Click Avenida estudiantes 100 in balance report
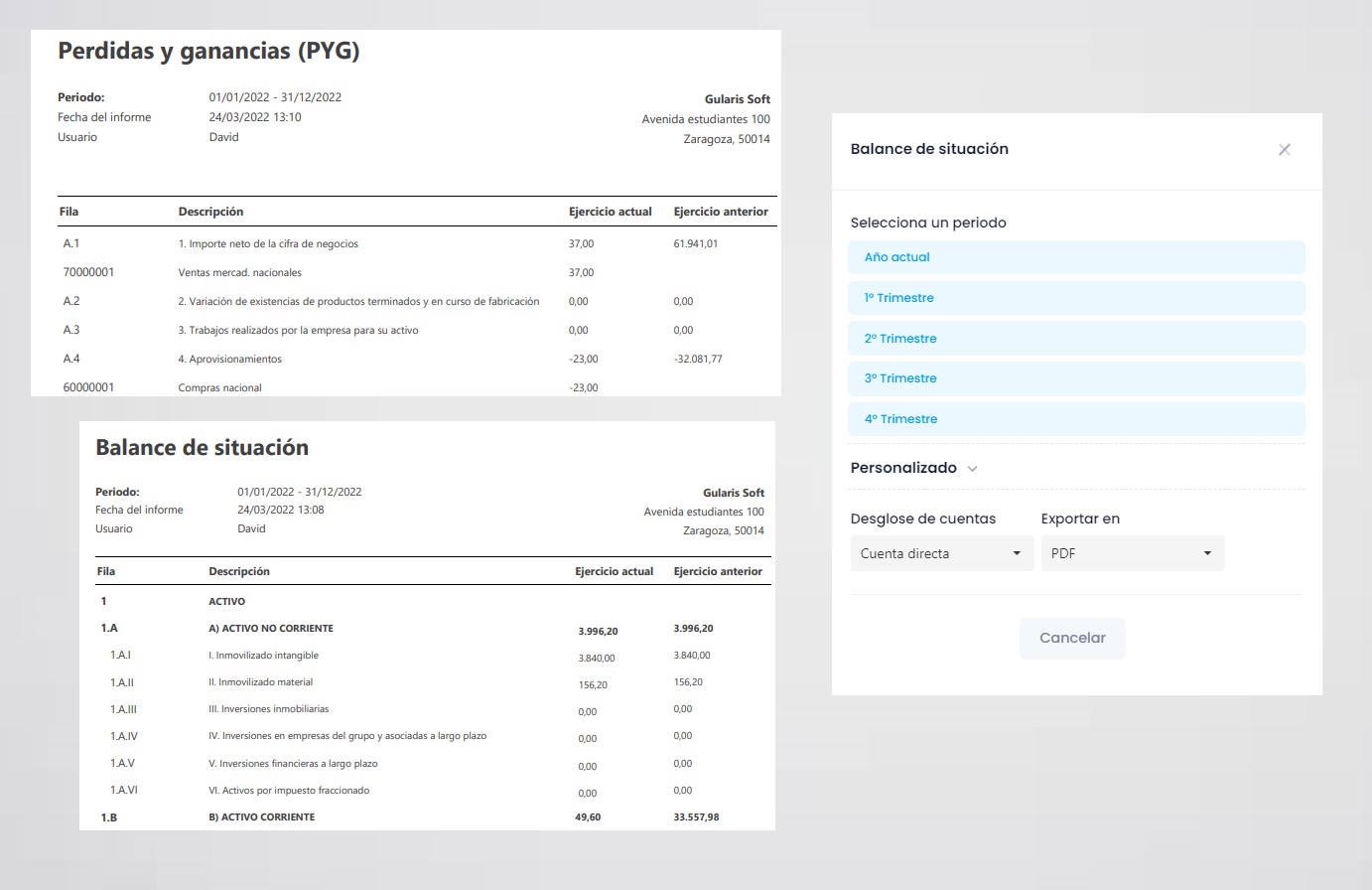The height and width of the screenshot is (890, 1372). 704,512
